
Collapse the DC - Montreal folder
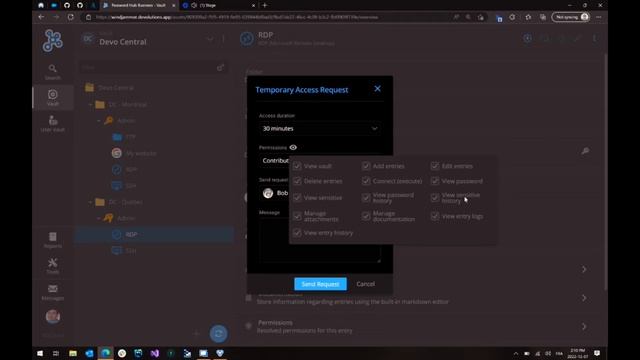(x=91, y=104)
